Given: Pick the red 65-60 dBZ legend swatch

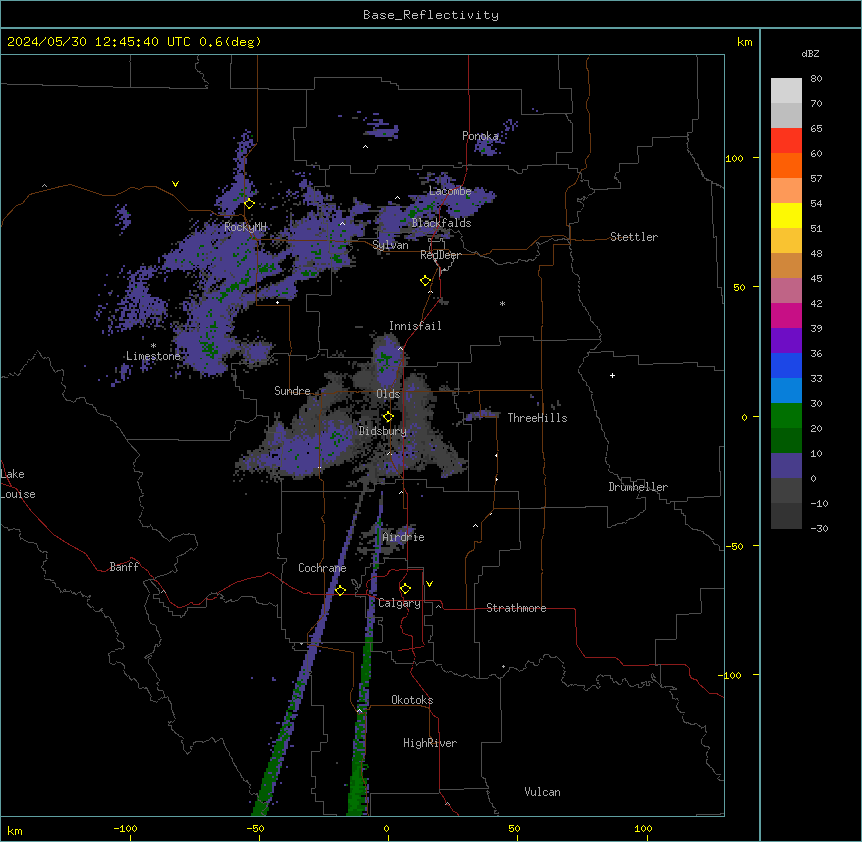Looking at the screenshot, I should pyautogui.click(x=786, y=140).
